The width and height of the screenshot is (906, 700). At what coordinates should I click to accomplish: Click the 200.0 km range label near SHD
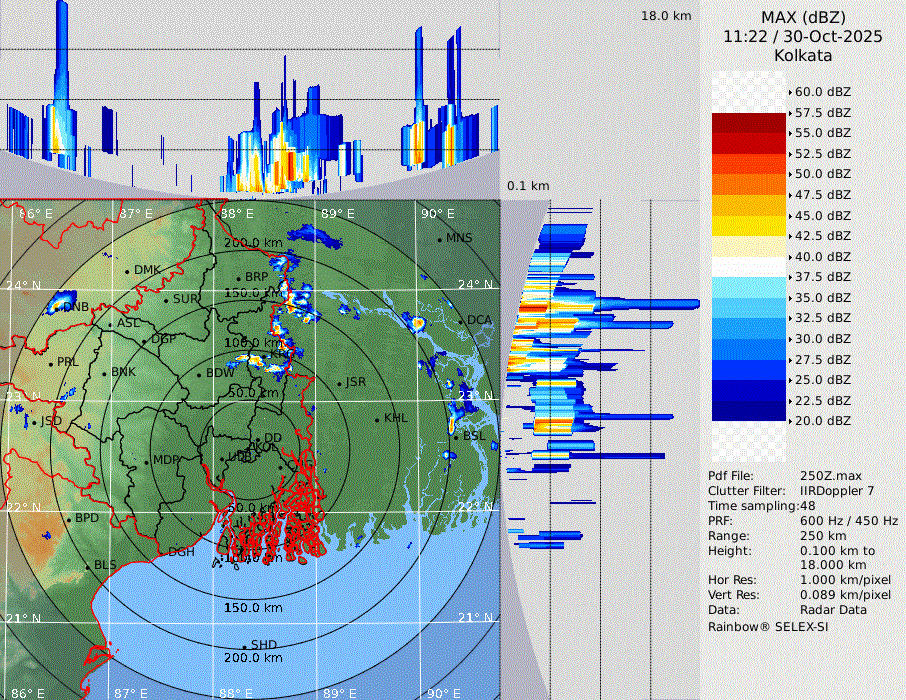pos(252,658)
